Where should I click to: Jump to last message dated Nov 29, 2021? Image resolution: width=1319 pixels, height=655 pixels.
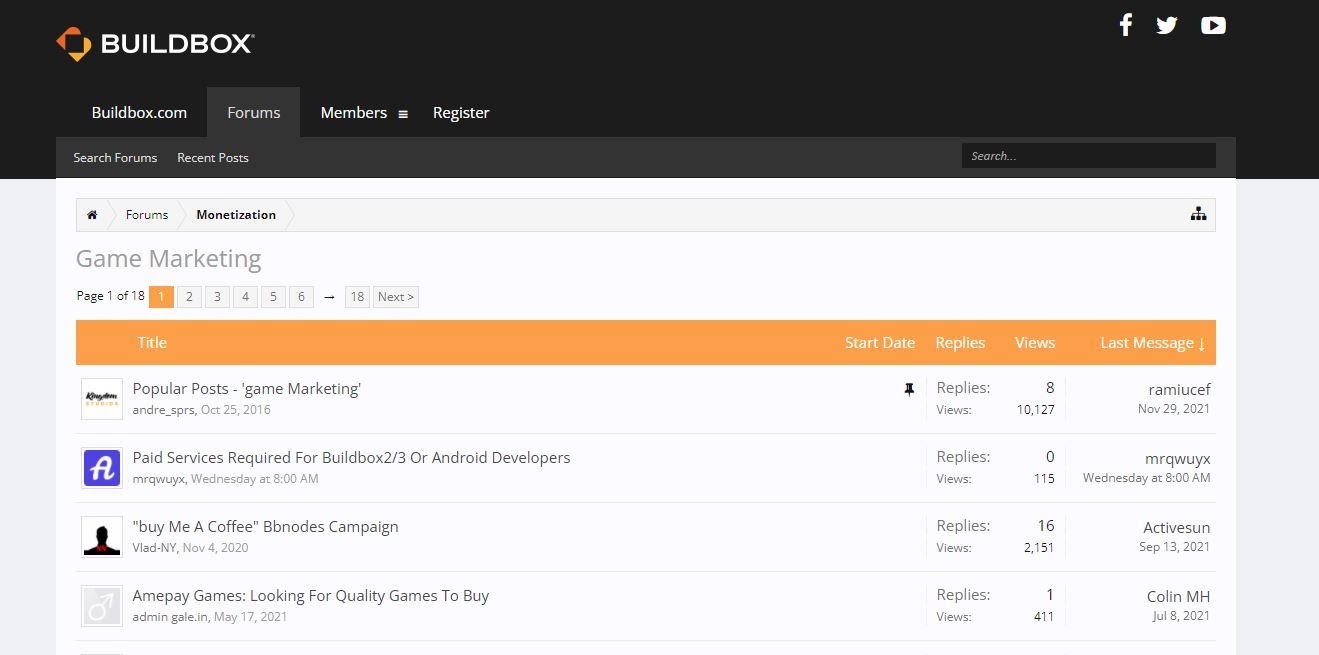click(x=1173, y=409)
